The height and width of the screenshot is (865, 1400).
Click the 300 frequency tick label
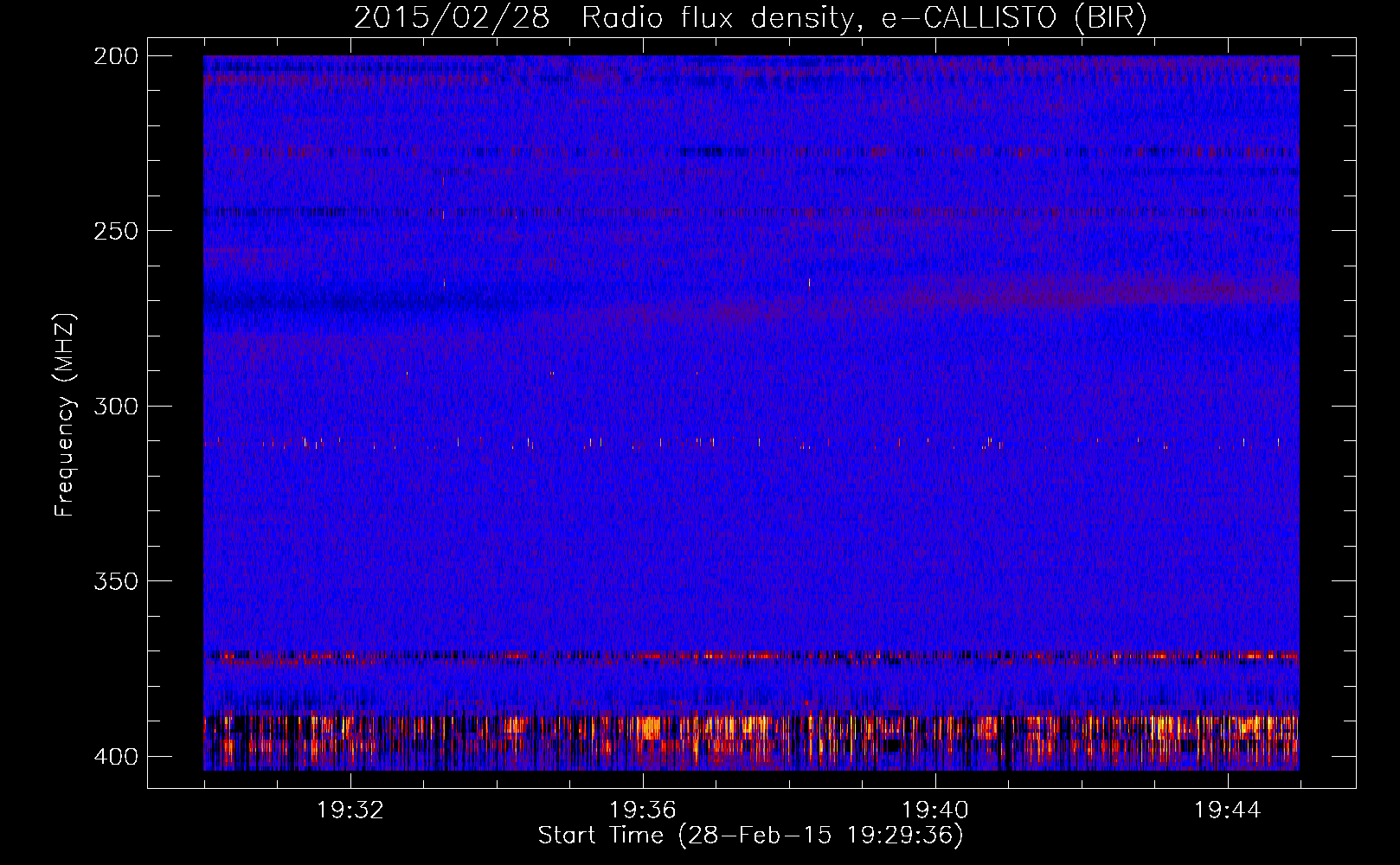(x=115, y=406)
